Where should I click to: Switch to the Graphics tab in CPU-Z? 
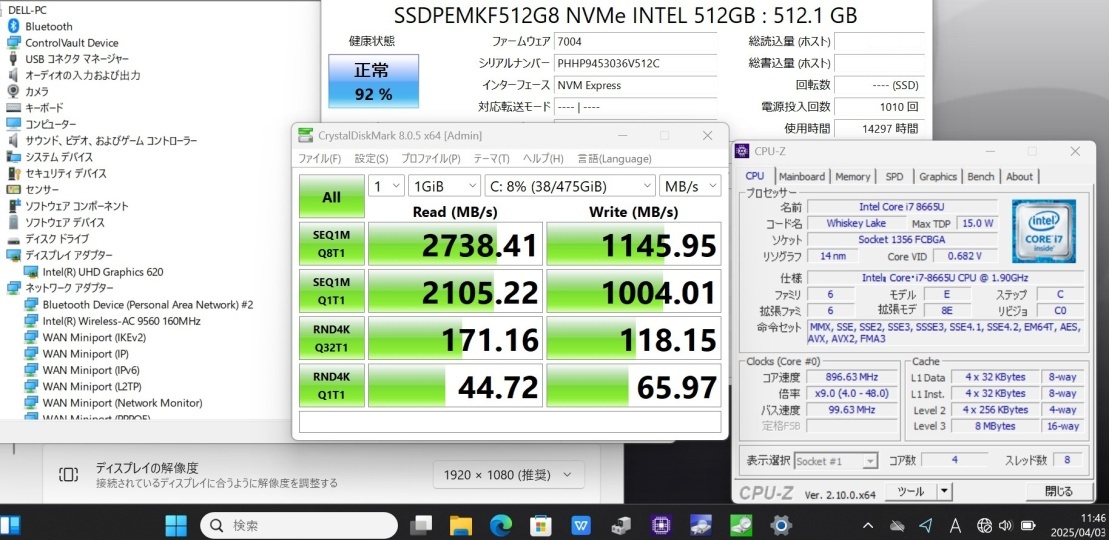[x=938, y=176]
